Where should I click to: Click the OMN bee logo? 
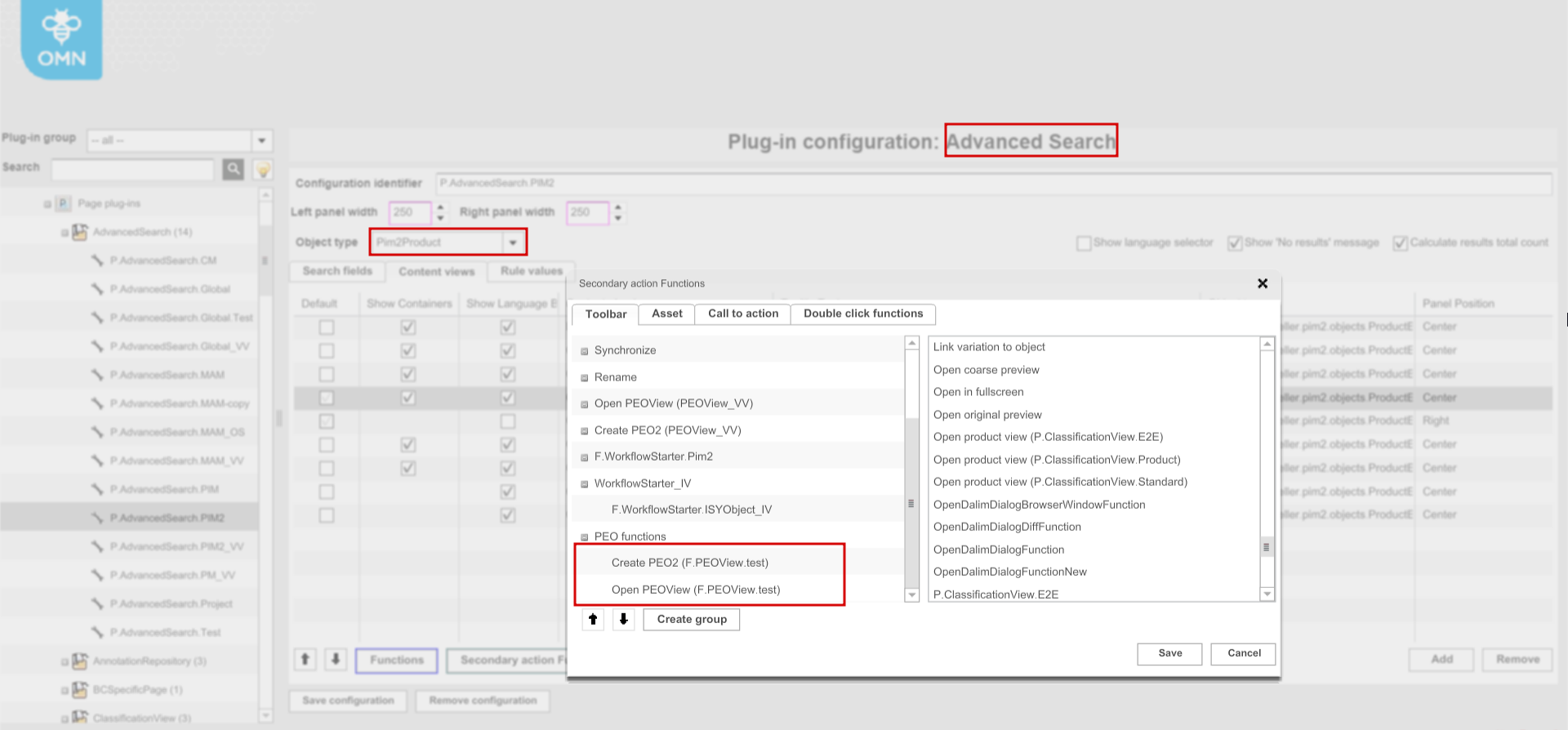(x=61, y=38)
